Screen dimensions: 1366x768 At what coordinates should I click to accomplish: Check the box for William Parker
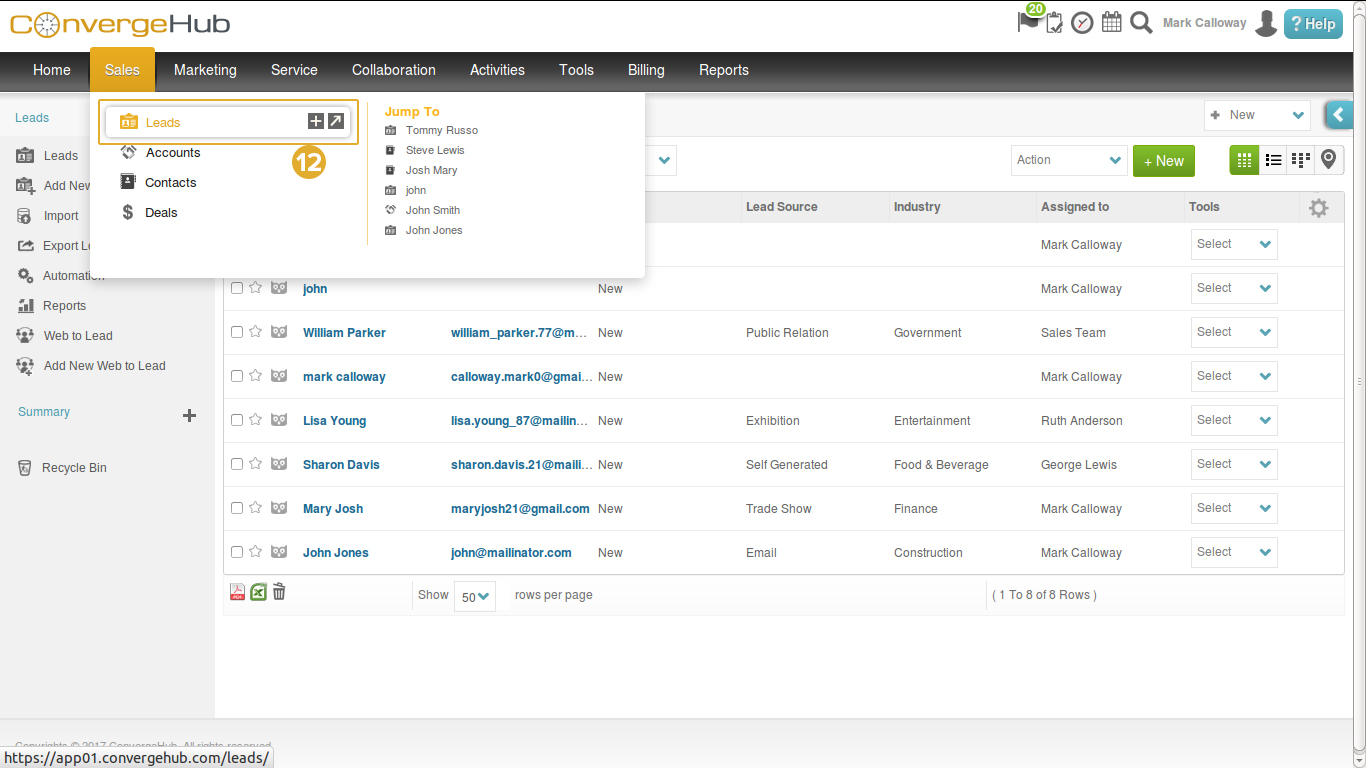(x=237, y=332)
